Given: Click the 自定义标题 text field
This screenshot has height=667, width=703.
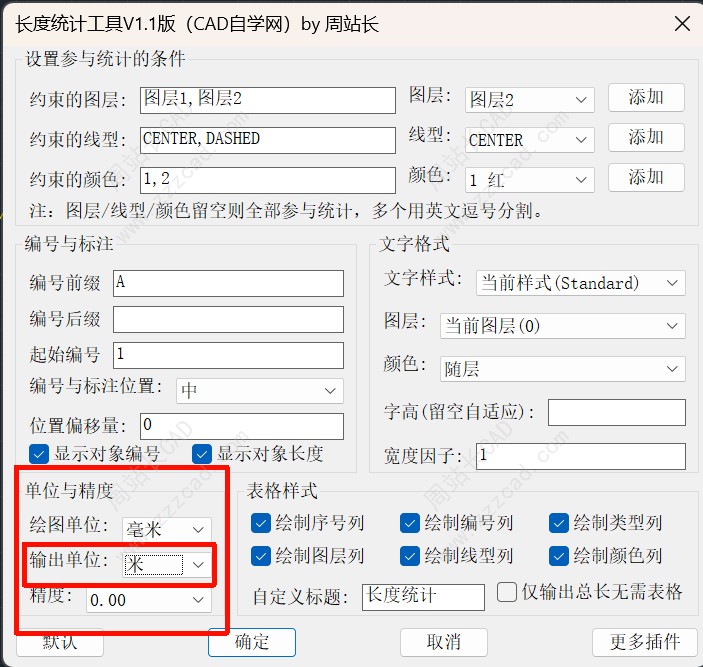Looking at the screenshot, I should point(422,597).
